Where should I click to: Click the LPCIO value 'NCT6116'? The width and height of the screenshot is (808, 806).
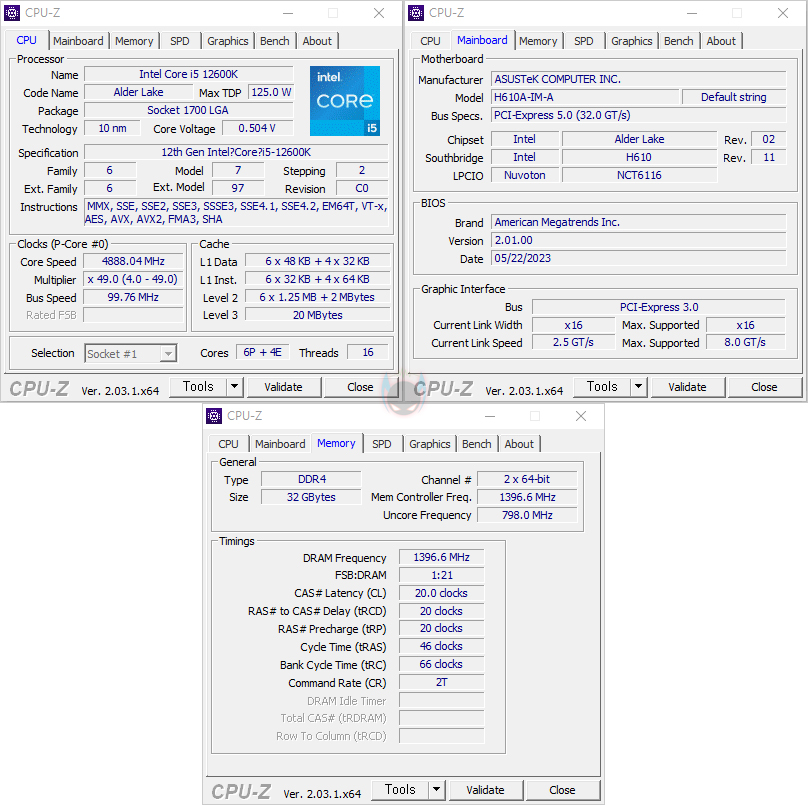point(639,175)
